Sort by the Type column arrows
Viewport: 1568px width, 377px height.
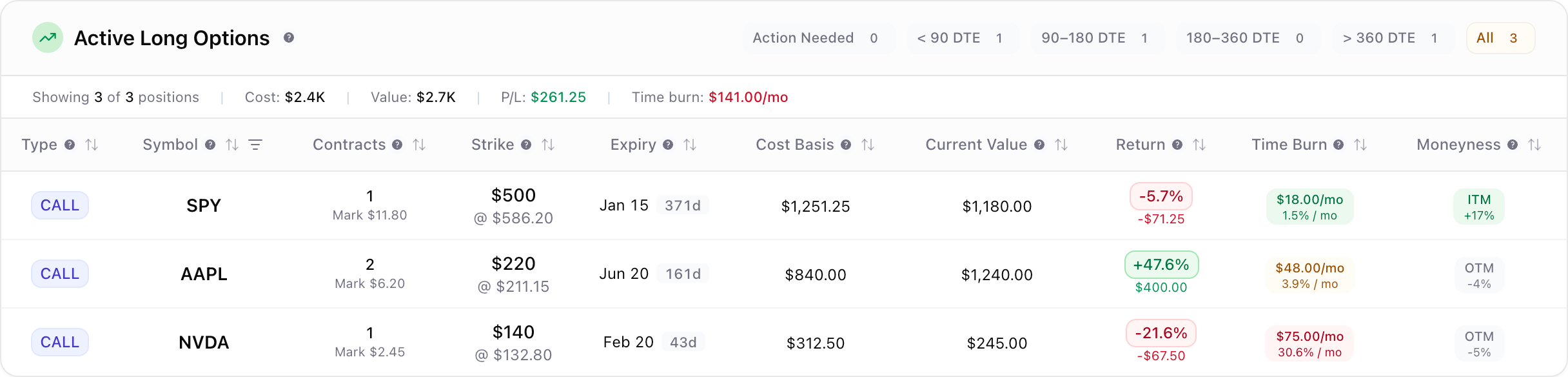(92, 145)
